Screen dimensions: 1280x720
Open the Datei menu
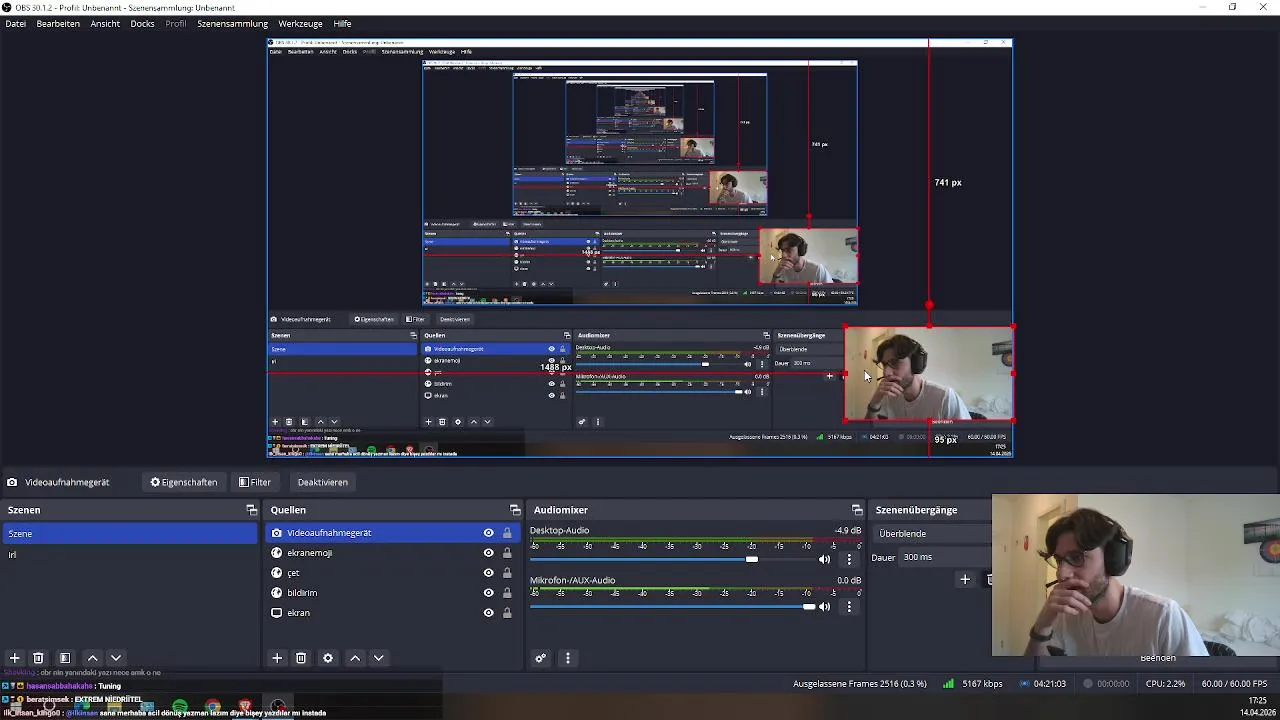click(16, 23)
